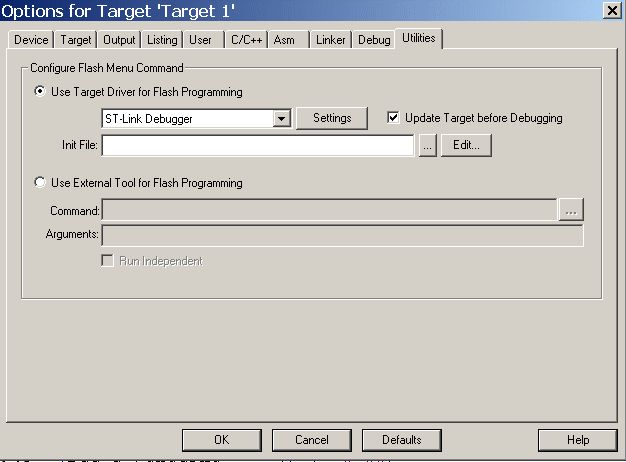626x462 pixels.
Task: Open the Settings for the target driver
Action: 332,118
